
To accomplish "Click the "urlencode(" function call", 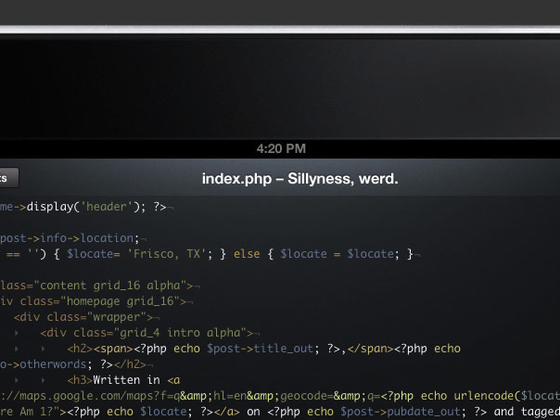I will point(487,396).
